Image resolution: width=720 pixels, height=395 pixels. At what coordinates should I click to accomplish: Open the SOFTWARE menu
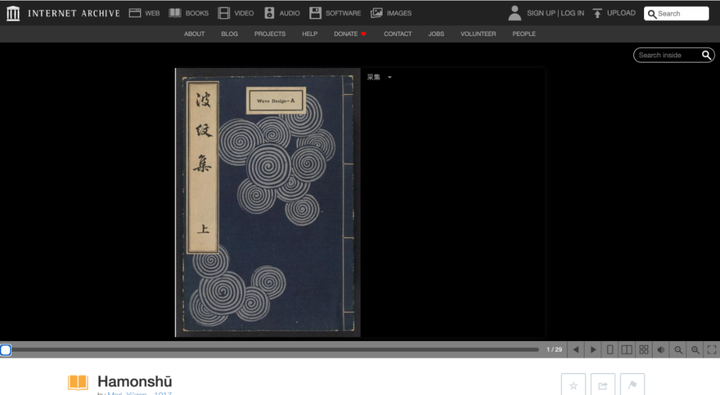pyautogui.click(x=335, y=13)
